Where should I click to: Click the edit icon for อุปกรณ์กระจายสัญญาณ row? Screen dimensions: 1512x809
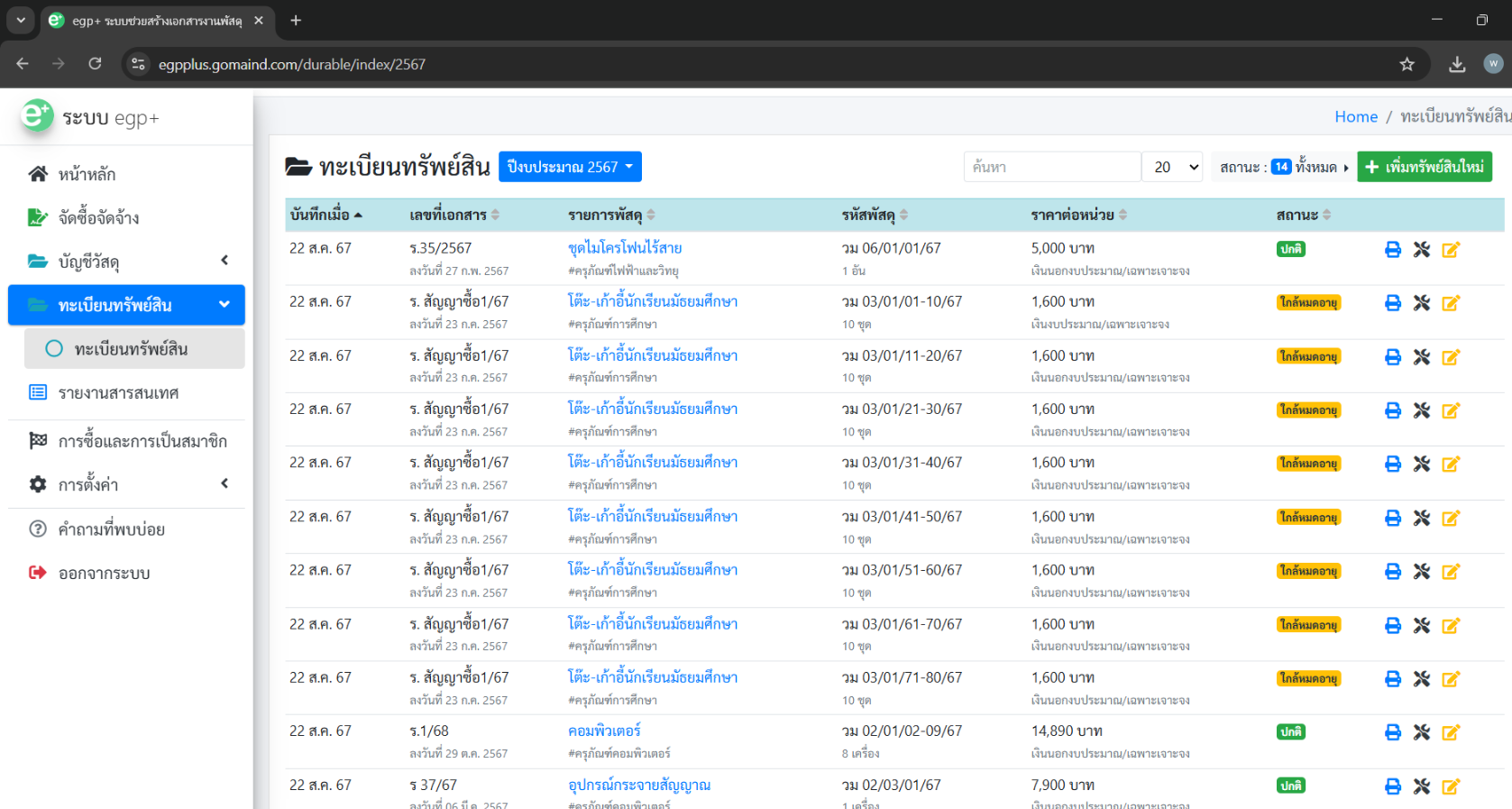1450,786
